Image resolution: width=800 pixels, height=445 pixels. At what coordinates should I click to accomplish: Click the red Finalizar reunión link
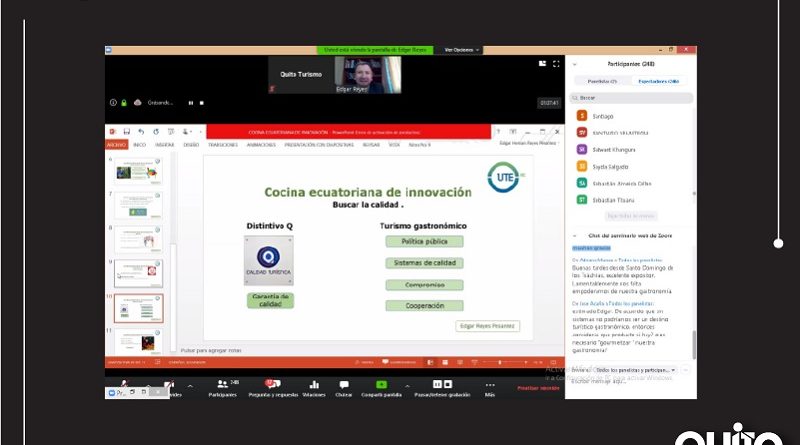point(538,388)
